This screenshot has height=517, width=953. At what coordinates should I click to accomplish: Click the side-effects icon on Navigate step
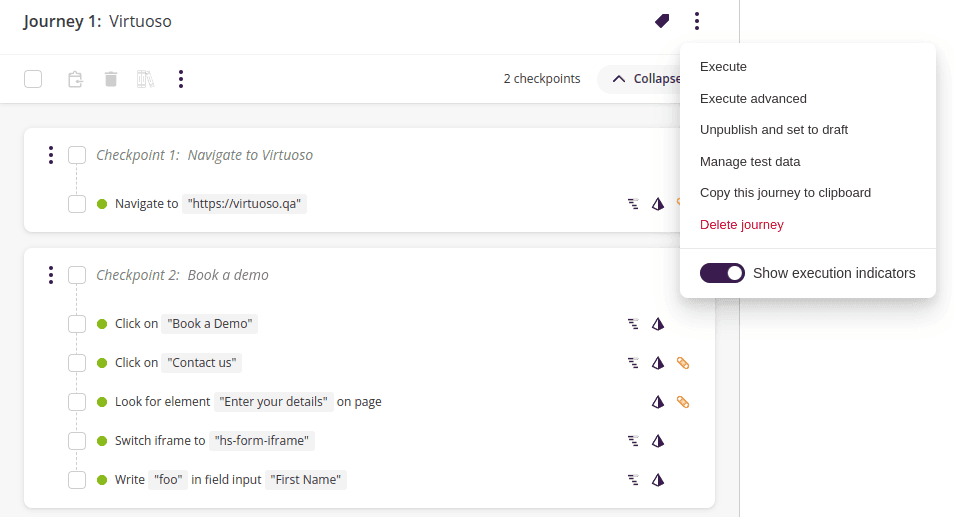pos(633,204)
